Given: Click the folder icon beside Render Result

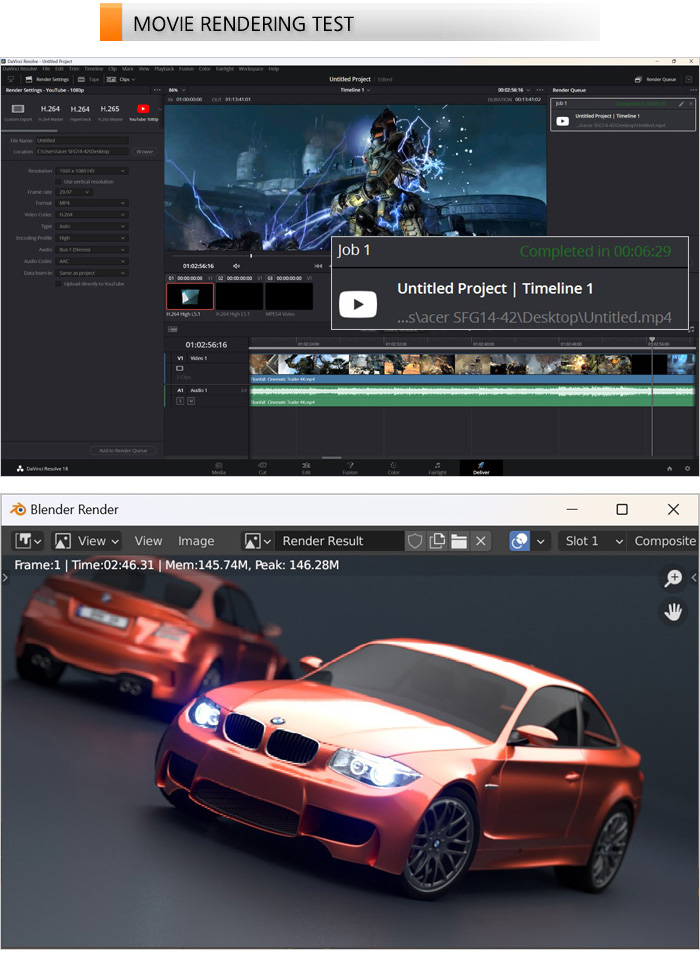Looking at the screenshot, I should pyautogui.click(x=459, y=541).
